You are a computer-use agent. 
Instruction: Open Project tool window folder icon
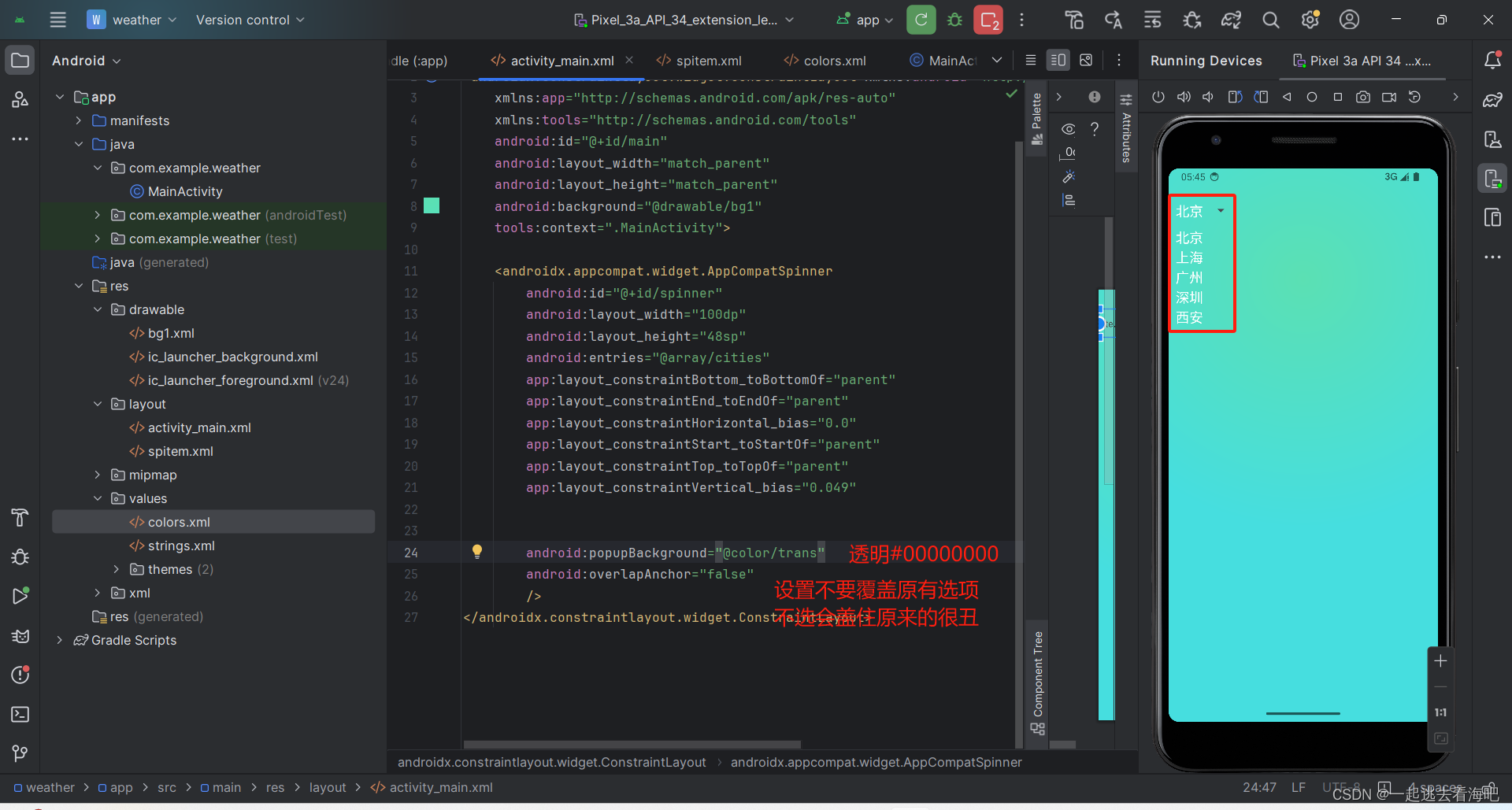(x=20, y=60)
